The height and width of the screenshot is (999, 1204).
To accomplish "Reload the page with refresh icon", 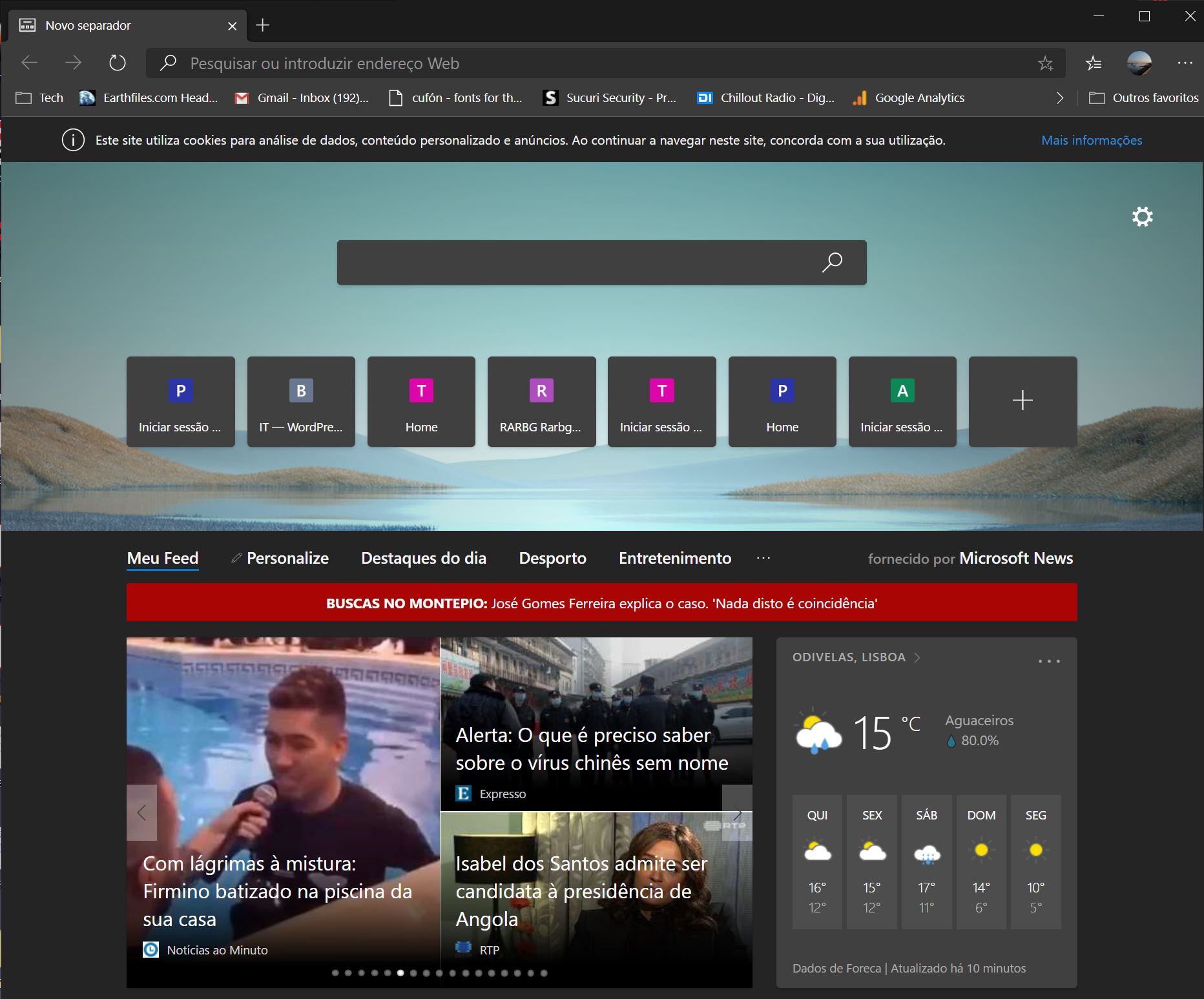I will tap(117, 63).
